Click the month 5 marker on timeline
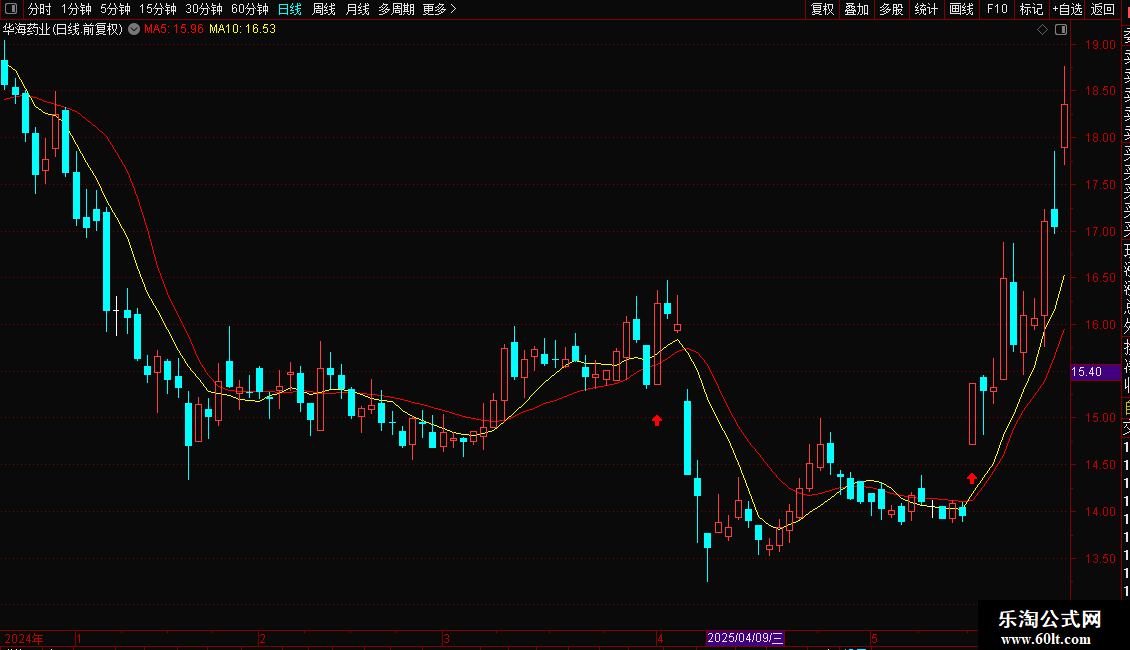1130x650 pixels. coord(874,638)
